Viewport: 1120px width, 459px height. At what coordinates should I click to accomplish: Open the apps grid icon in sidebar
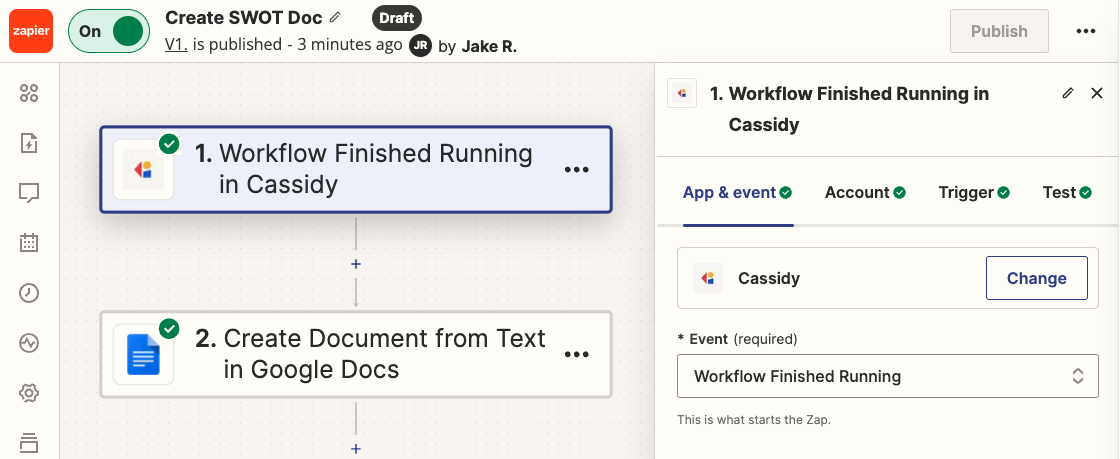(x=29, y=94)
